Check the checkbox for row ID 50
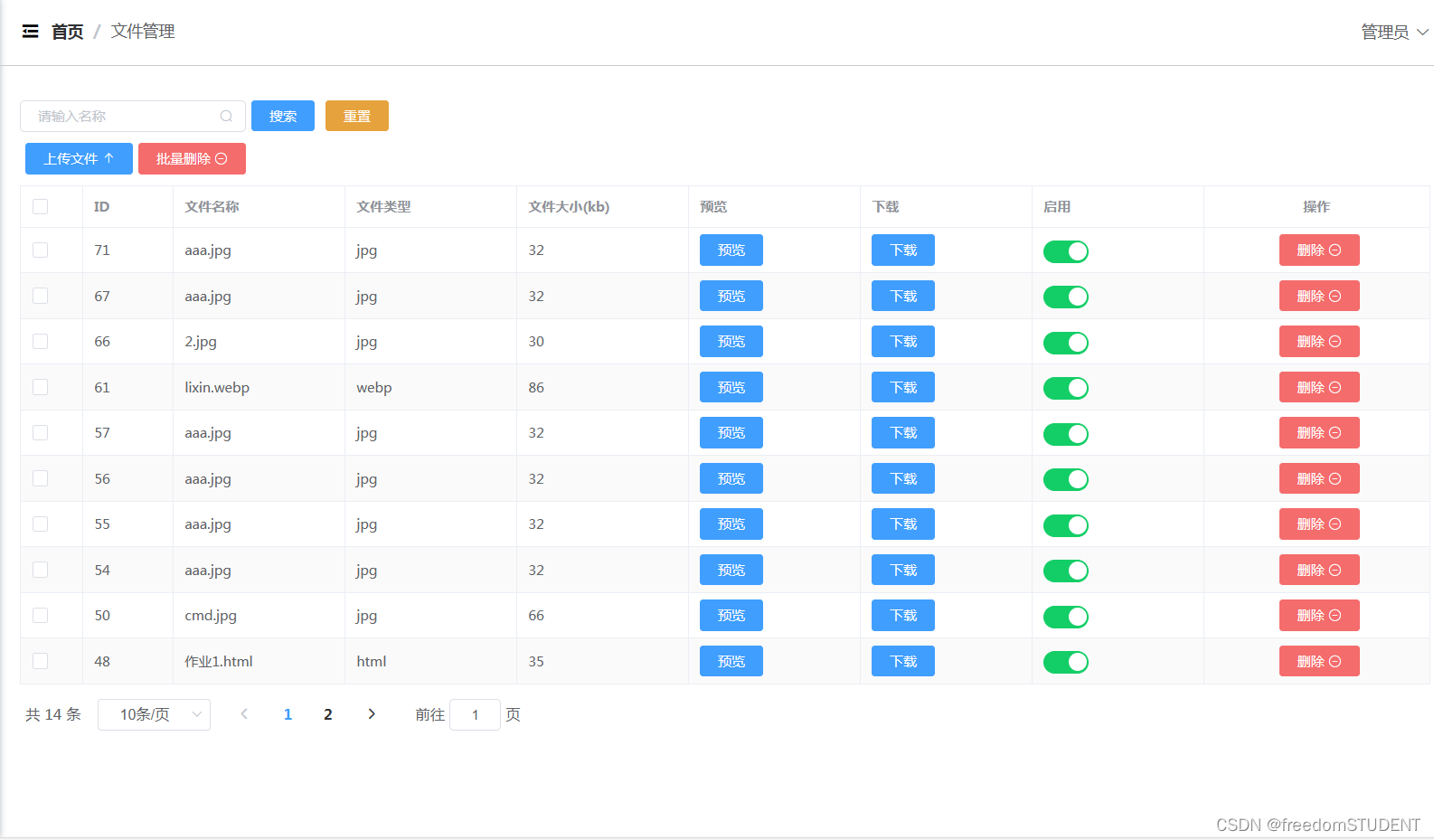The height and width of the screenshot is (840, 1434). coord(40,615)
